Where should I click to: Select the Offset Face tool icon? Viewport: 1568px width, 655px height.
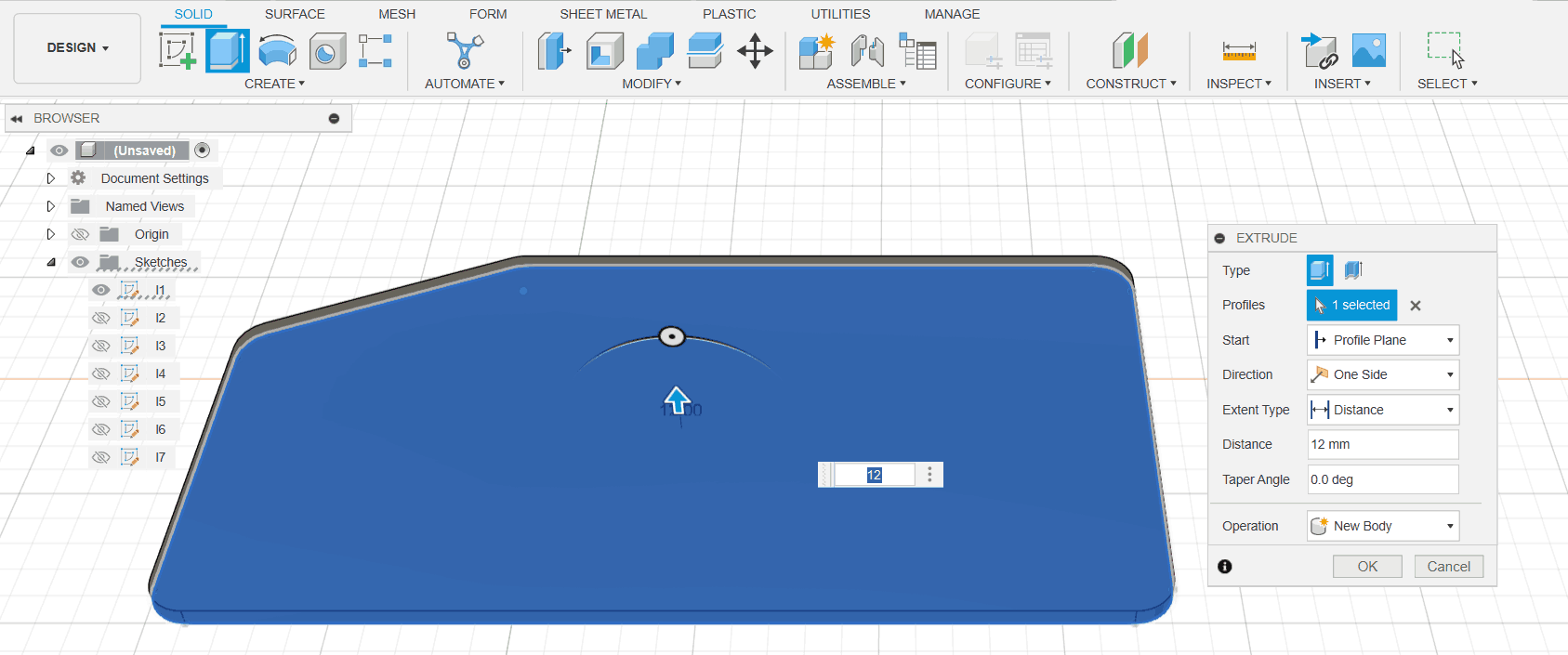coord(705,51)
